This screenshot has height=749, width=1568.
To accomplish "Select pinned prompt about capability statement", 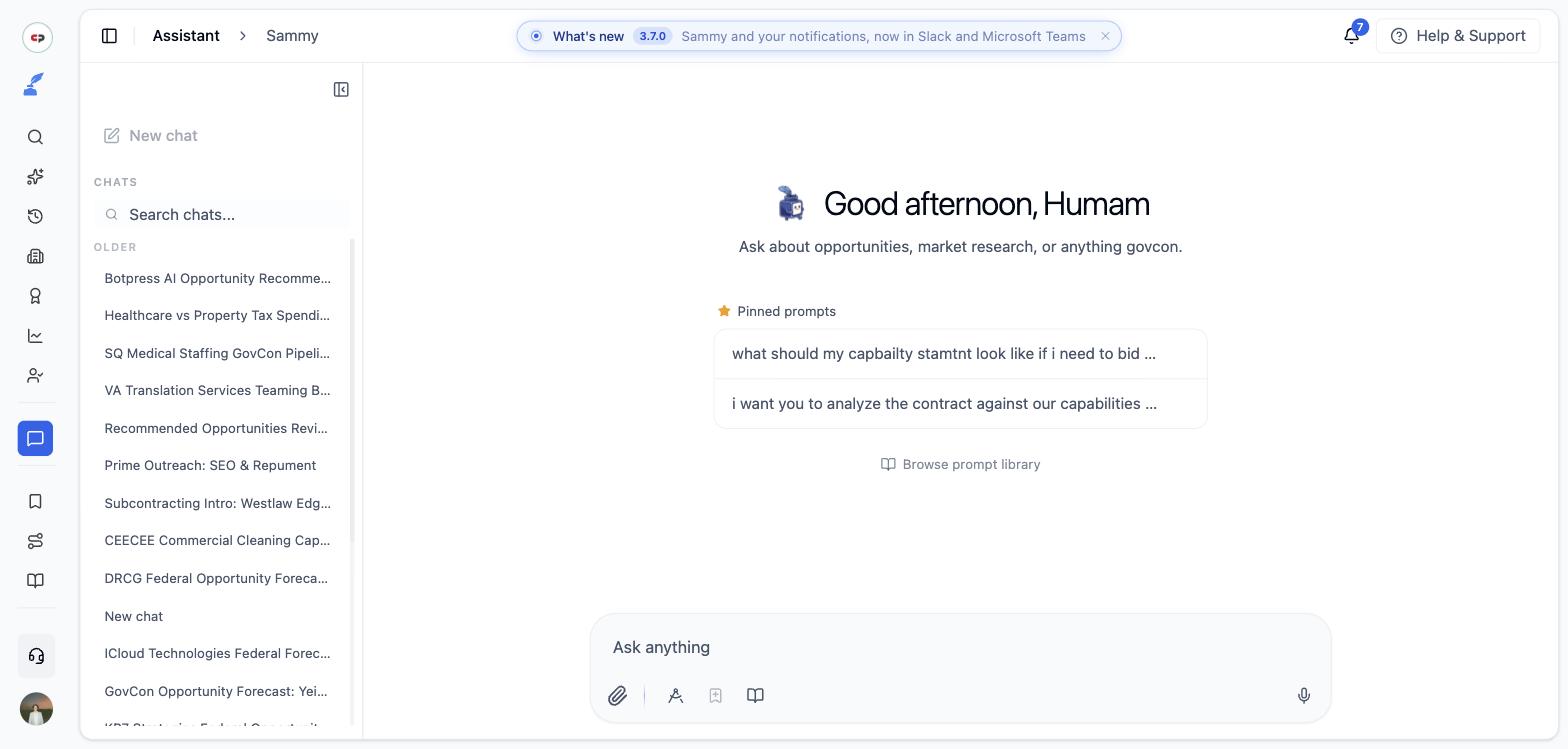I will [x=960, y=354].
